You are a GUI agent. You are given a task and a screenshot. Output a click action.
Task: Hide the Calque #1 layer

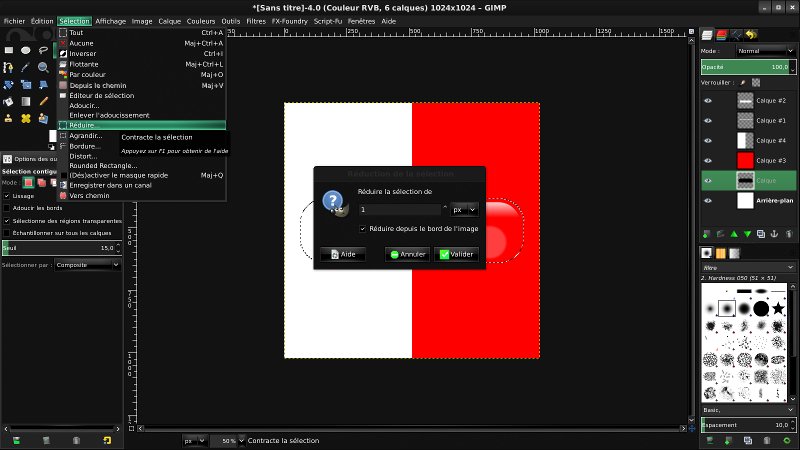(x=708, y=120)
